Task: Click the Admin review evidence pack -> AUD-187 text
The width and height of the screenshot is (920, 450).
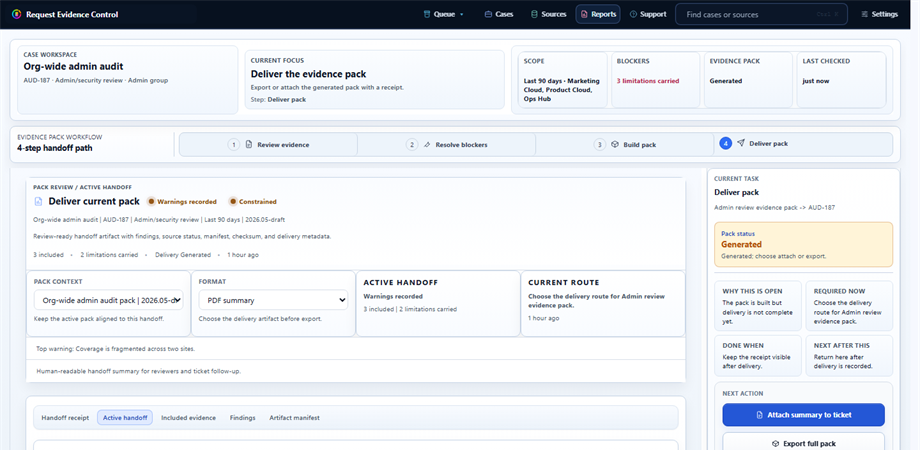Action: pos(774,207)
